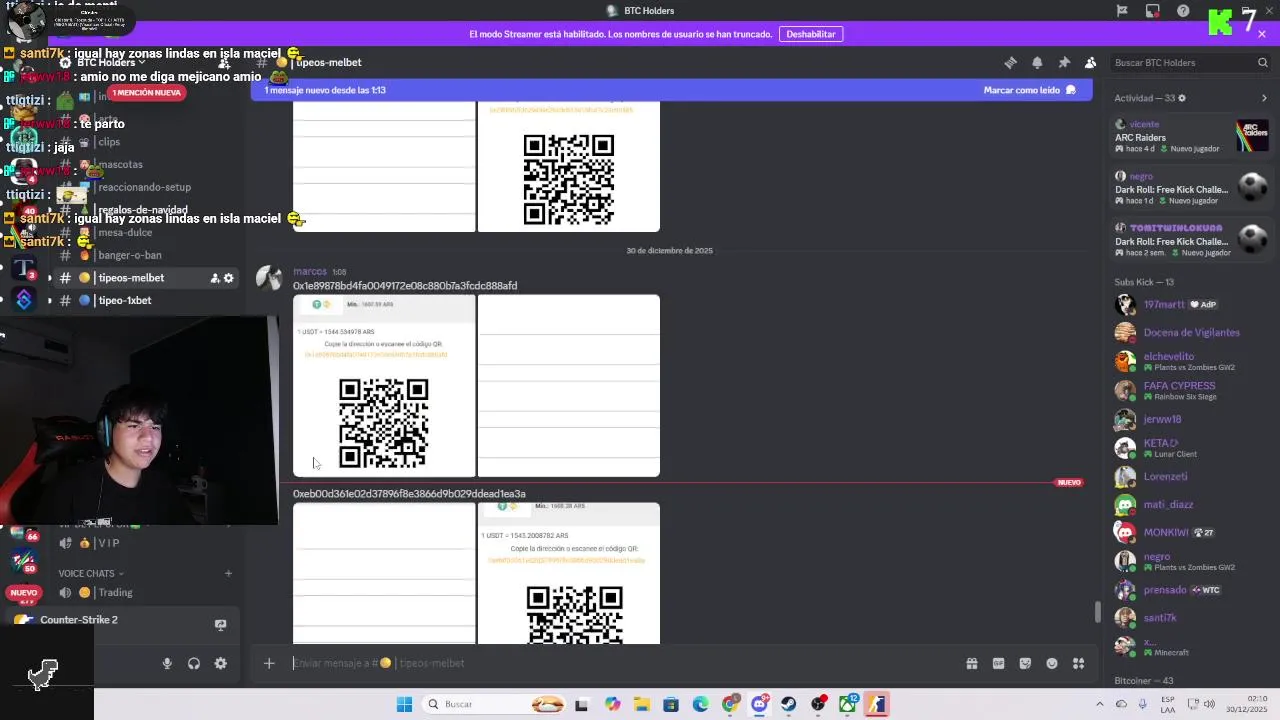Add channel with plus beside VOICE CHATS
1280x720 pixels.
pyautogui.click(x=228, y=573)
